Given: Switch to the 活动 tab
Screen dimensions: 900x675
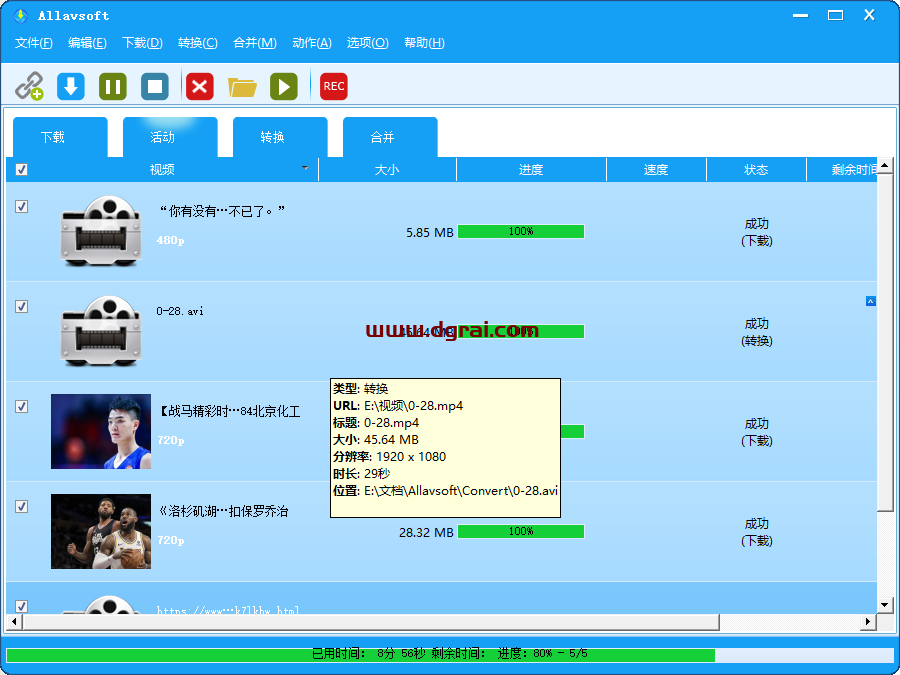Looking at the screenshot, I should click(170, 137).
